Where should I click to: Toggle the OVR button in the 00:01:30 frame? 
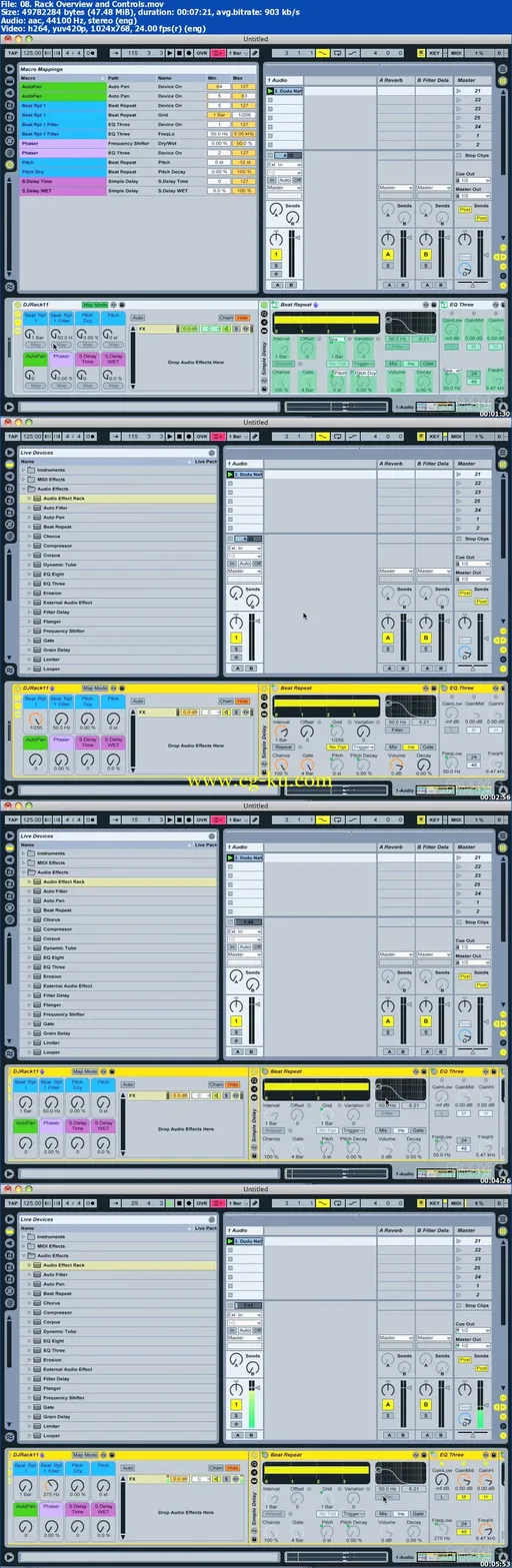(x=201, y=53)
